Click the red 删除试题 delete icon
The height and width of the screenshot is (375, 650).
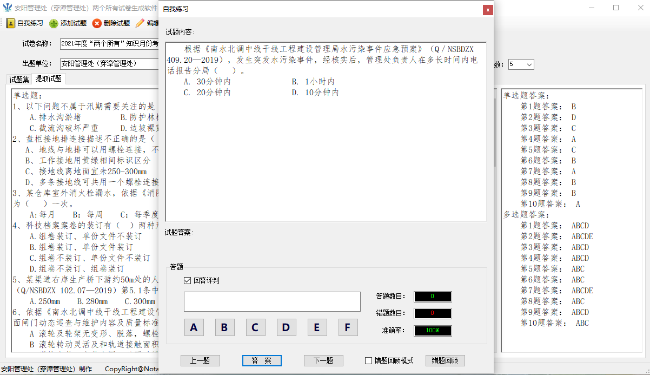click(97, 23)
